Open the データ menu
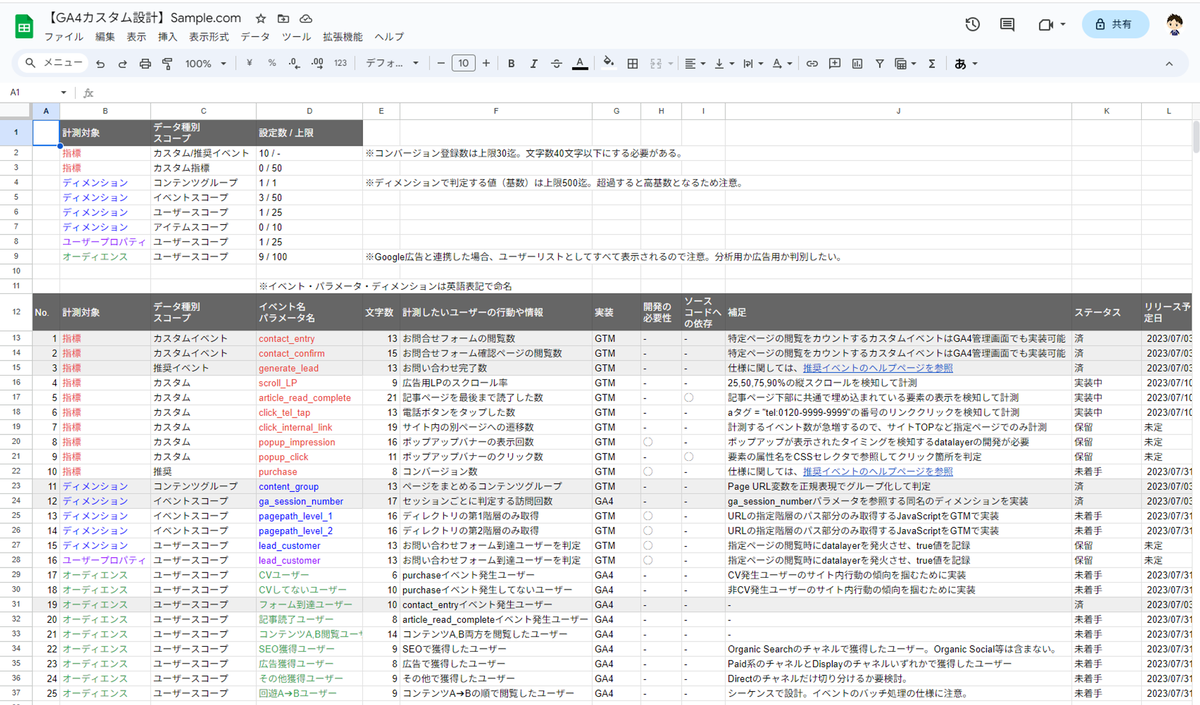Screen dimensions: 1200x705 point(255,37)
